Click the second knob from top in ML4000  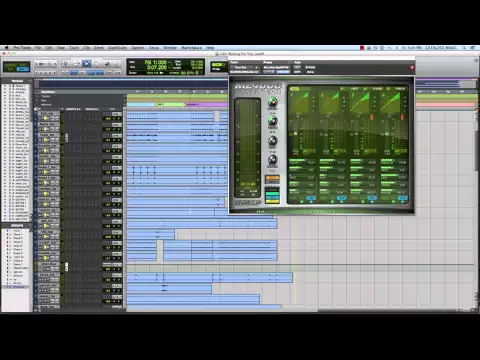pyautogui.click(x=273, y=122)
